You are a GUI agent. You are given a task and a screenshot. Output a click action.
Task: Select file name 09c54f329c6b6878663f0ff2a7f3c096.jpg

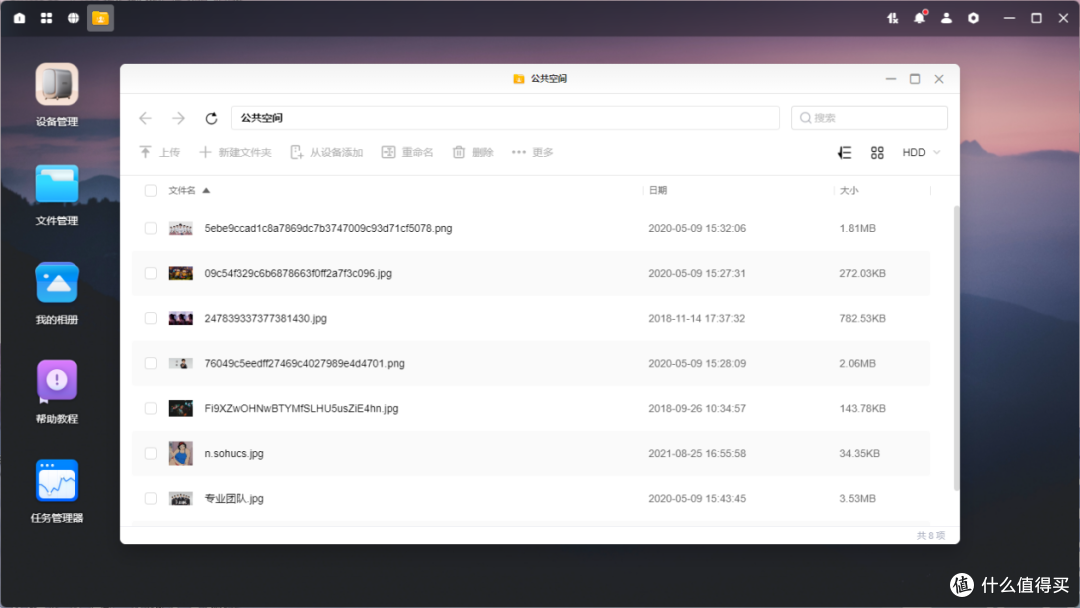coord(298,273)
